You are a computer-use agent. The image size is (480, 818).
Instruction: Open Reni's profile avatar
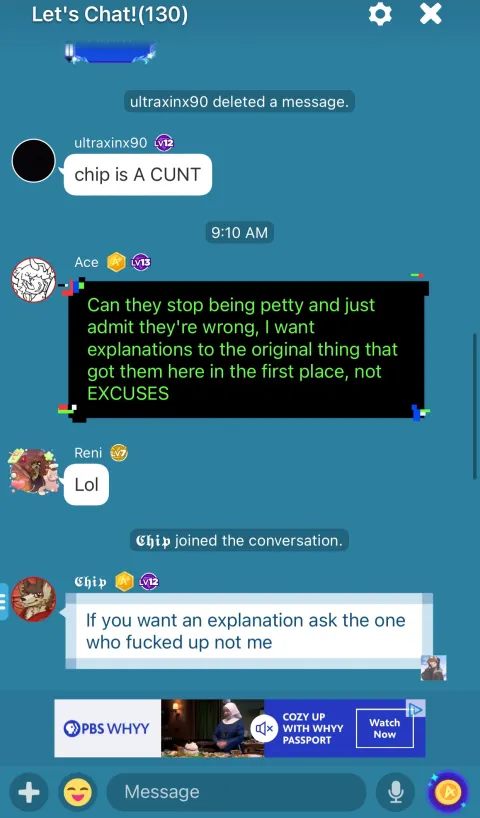[x=33, y=471]
